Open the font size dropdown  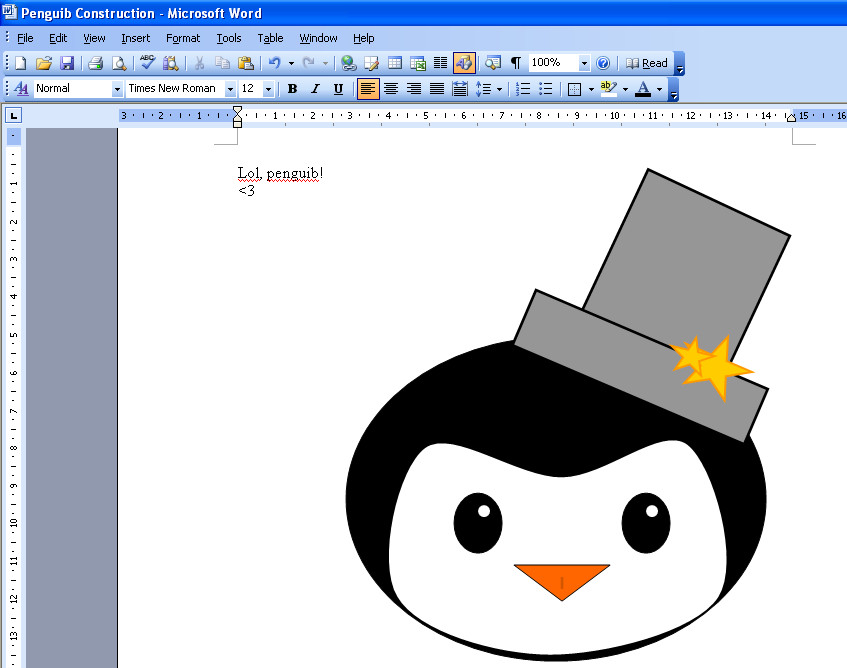coord(268,88)
